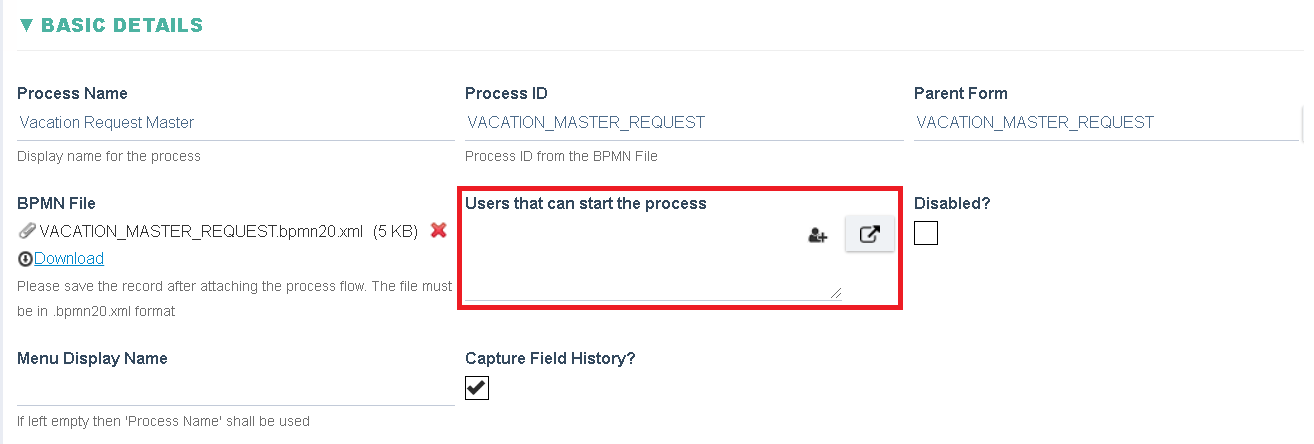Click the 'Users that can start the process' label
Screen dimensions: 1314x444
coord(586,203)
